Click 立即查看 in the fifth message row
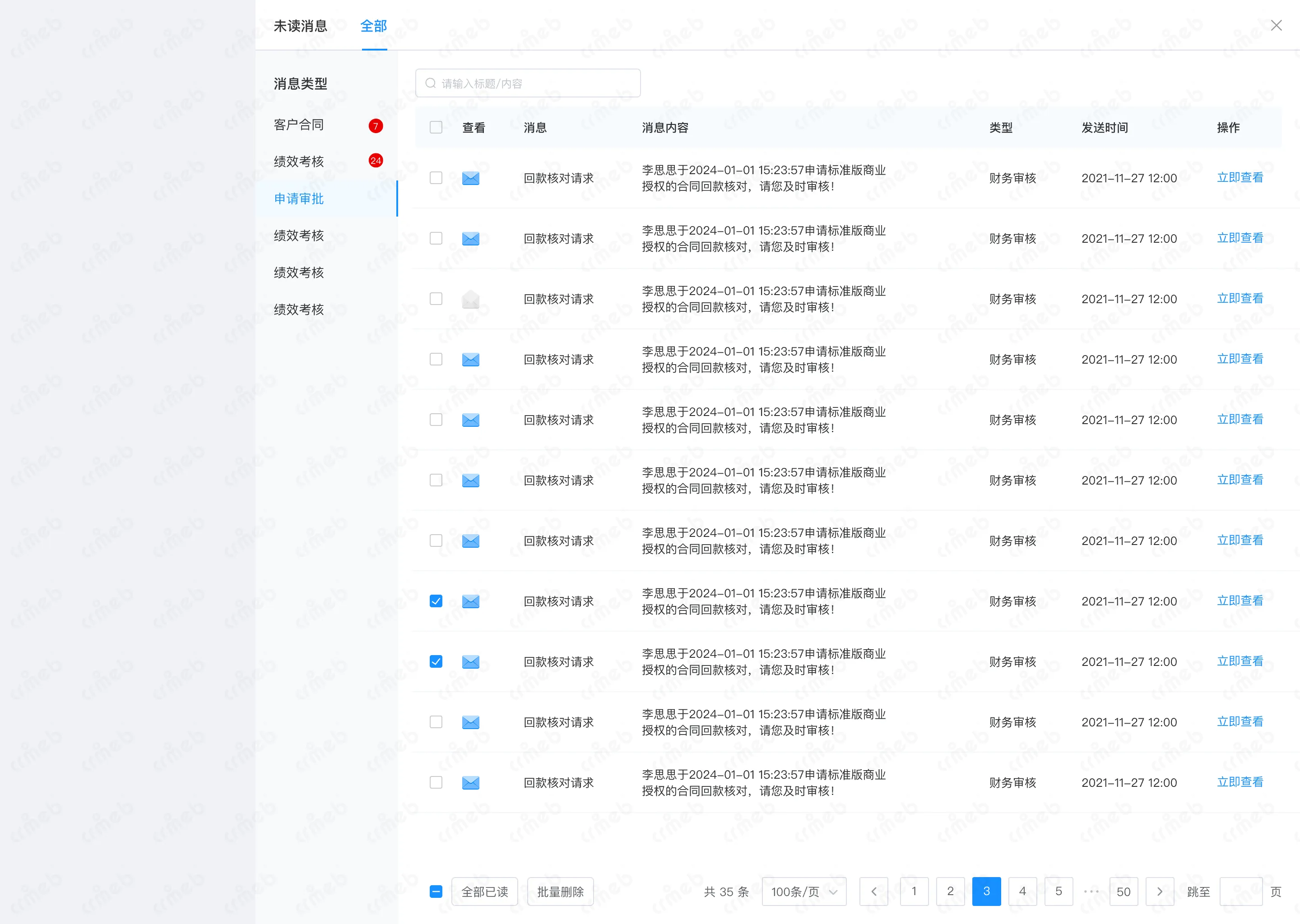1300x924 pixels. coord(1240,419)
